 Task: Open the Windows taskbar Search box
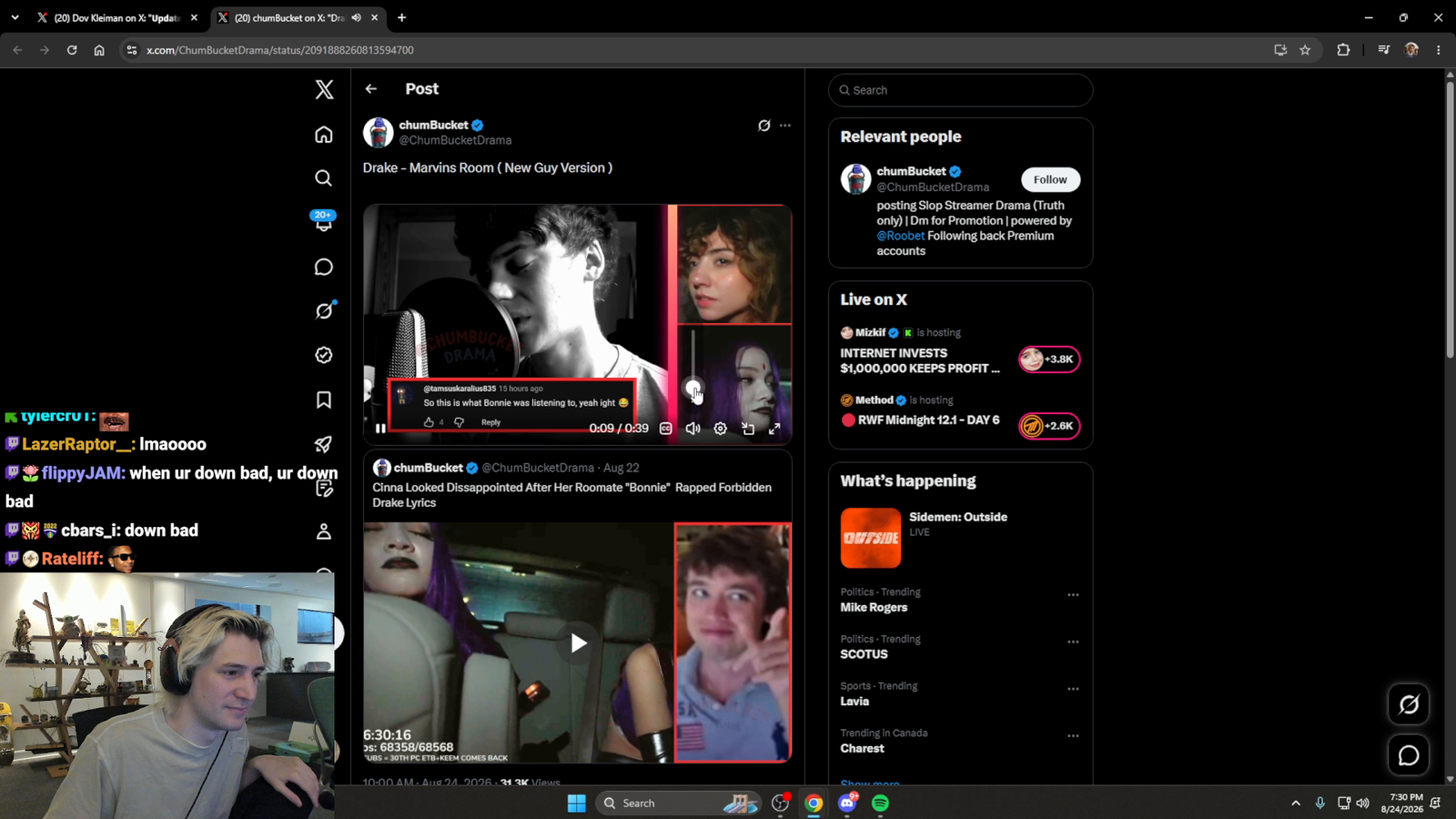coord(678,803)
